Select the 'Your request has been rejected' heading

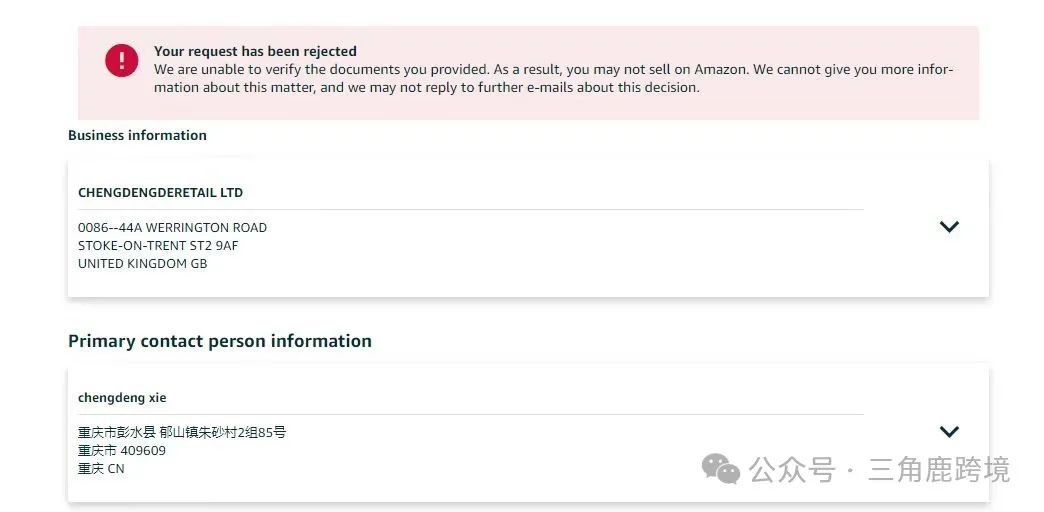coord(255,51)
